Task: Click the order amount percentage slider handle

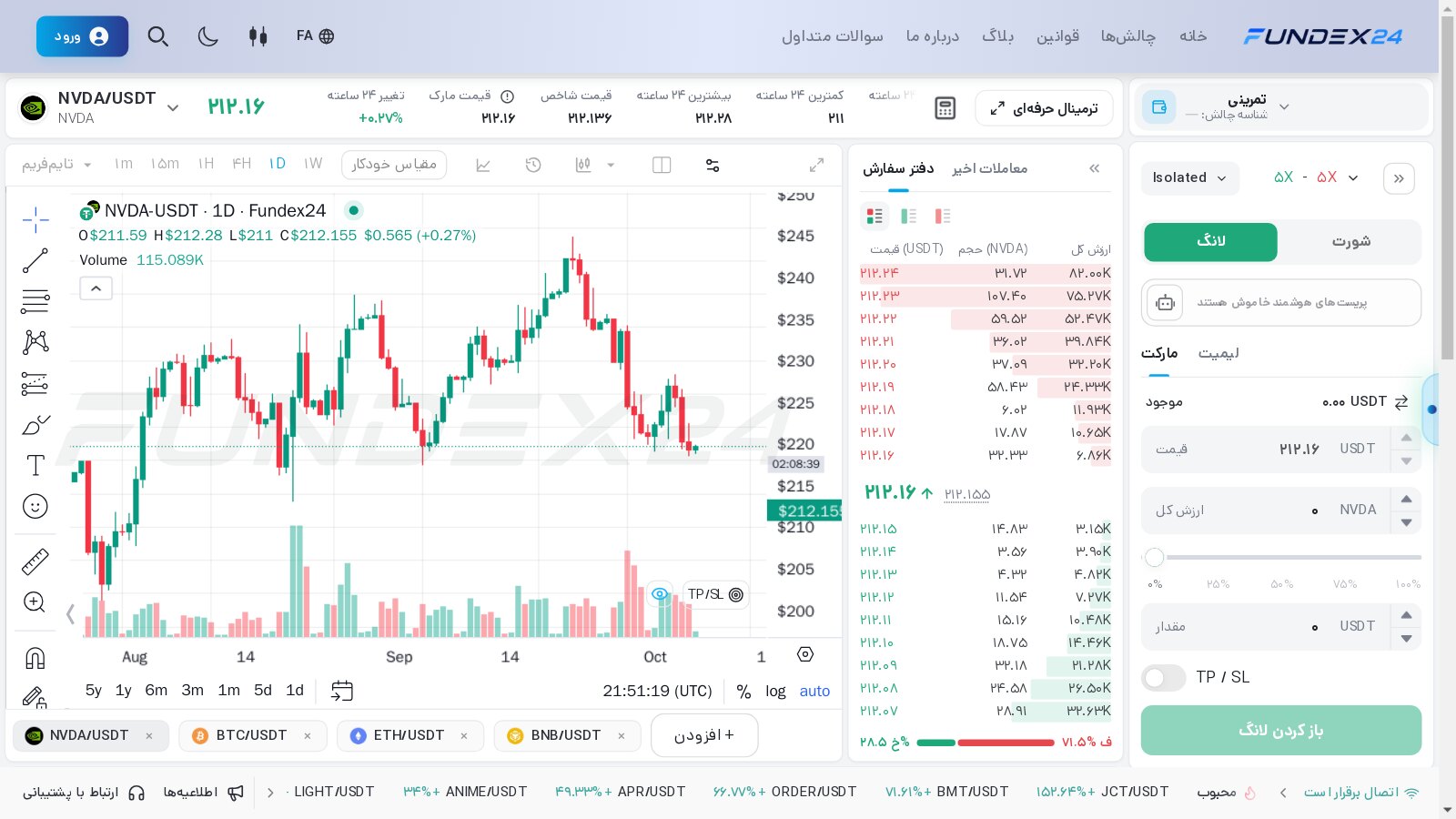Action: [1155, 557]
